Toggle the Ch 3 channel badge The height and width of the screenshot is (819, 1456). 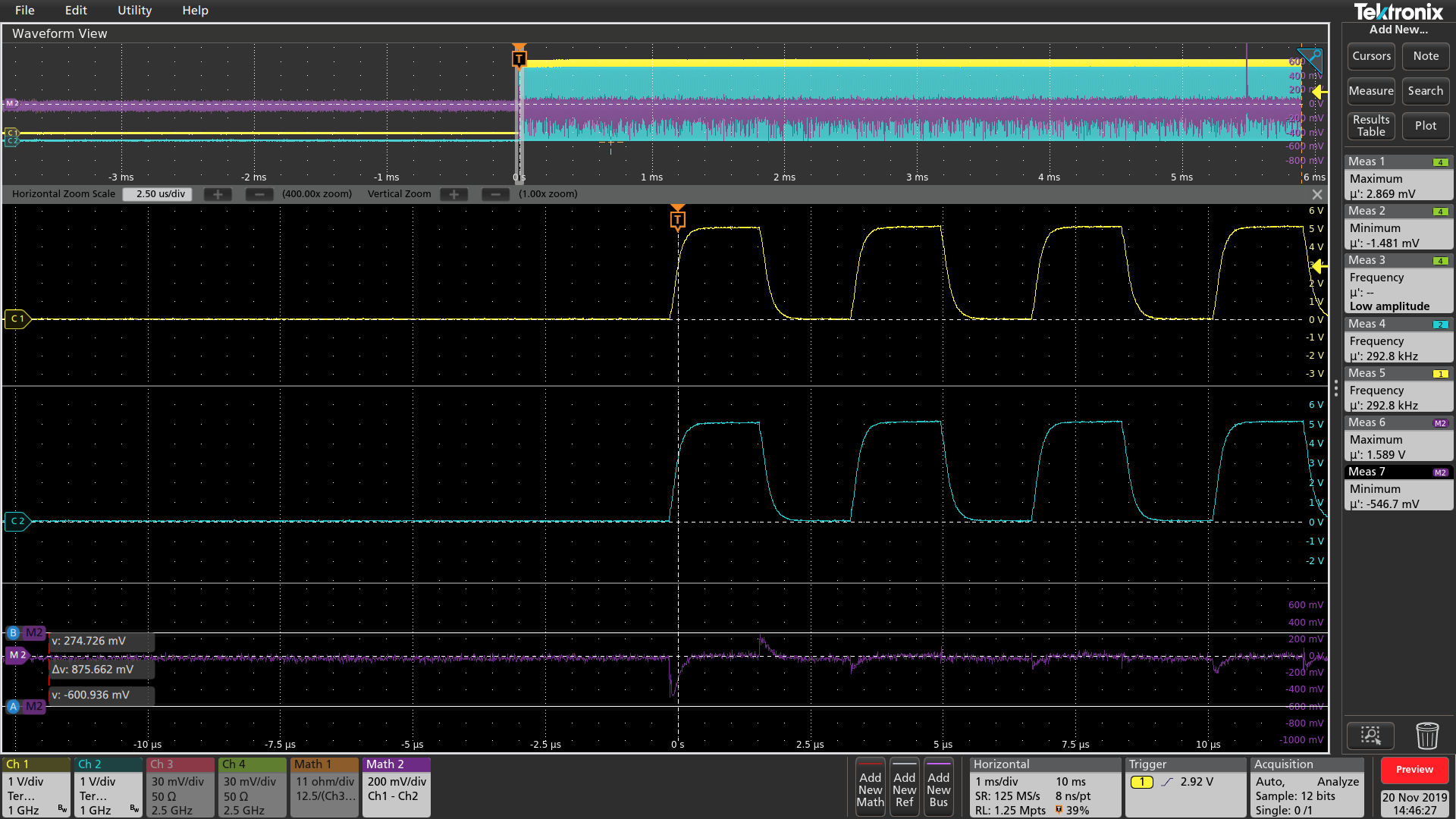point(180,787)
